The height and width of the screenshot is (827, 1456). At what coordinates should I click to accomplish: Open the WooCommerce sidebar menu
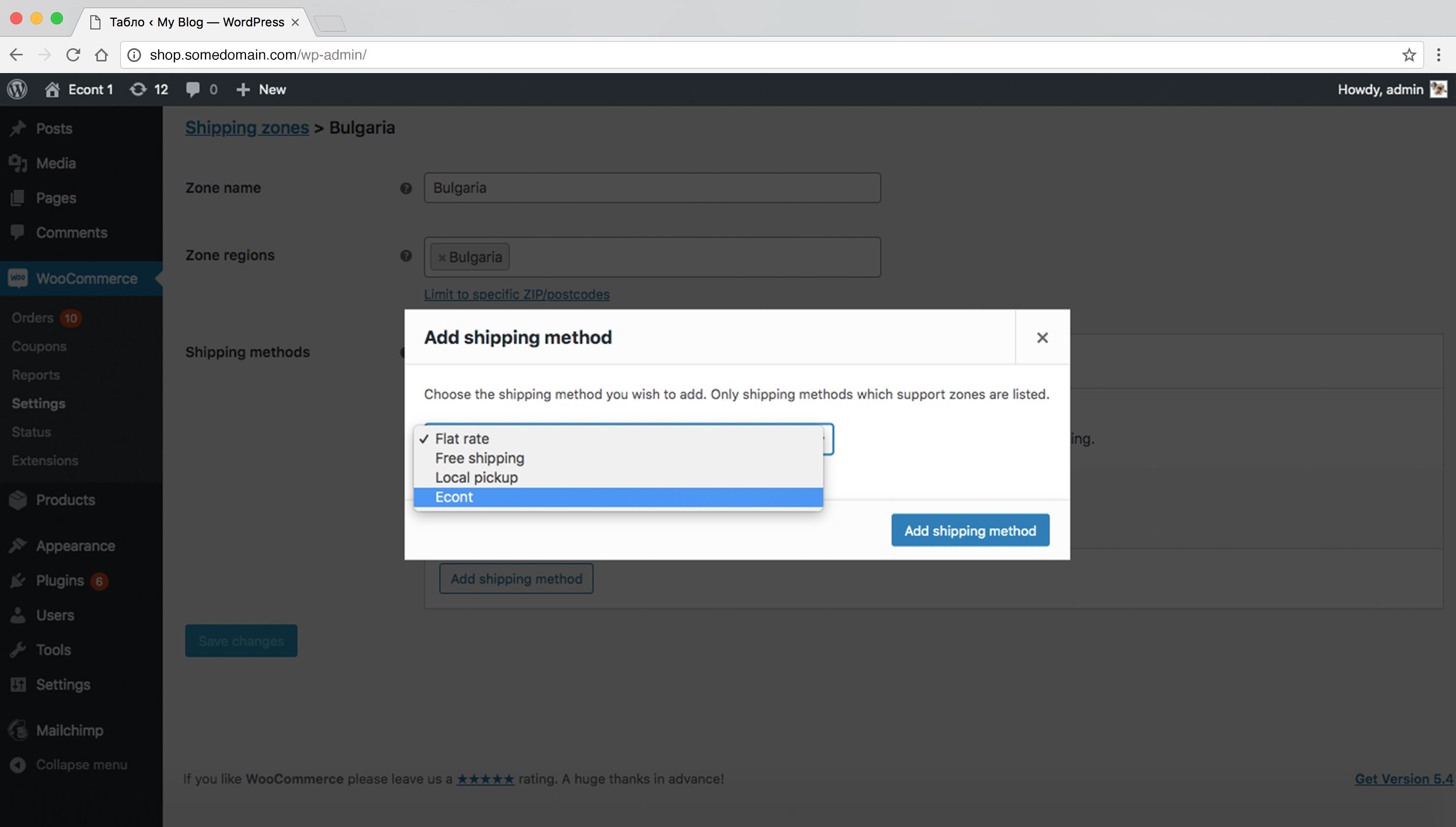81,278
